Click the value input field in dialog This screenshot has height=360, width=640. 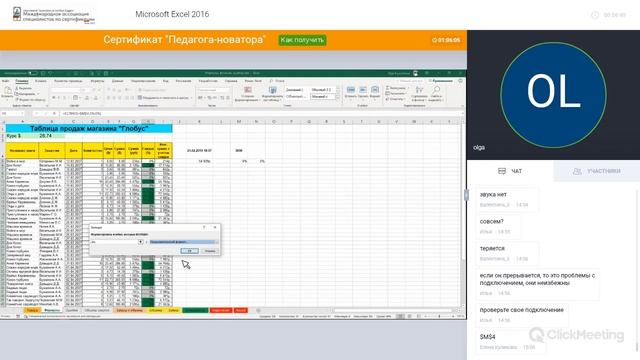click(x=115, y=242)
